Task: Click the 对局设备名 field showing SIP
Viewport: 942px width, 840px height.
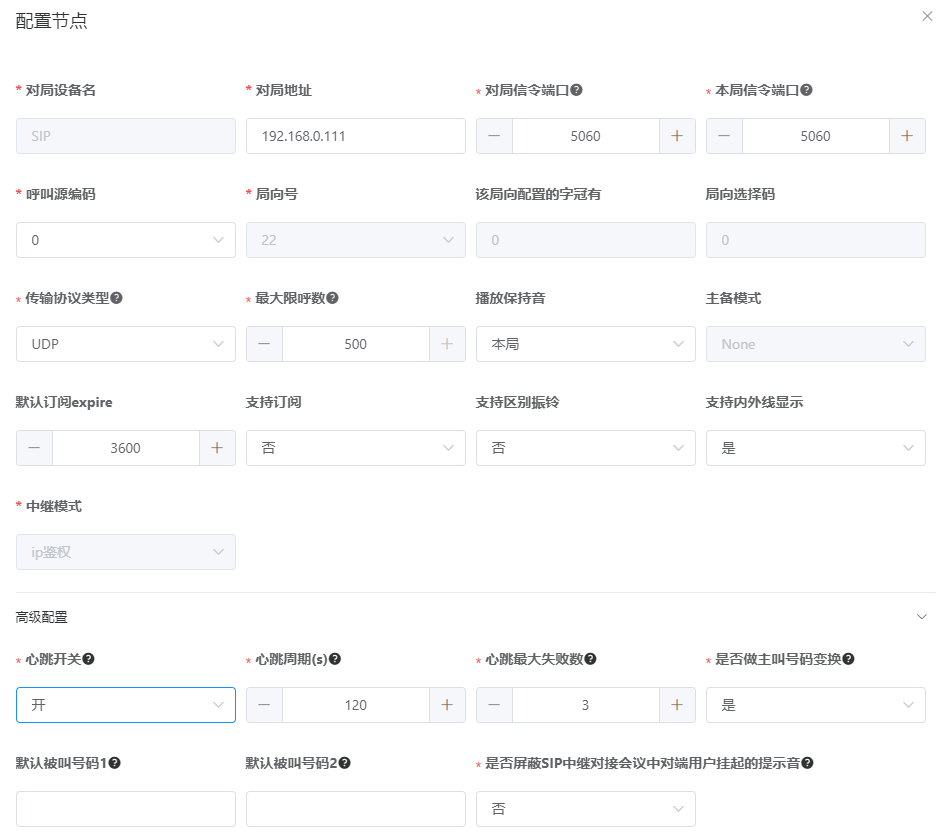Action: 126,136
